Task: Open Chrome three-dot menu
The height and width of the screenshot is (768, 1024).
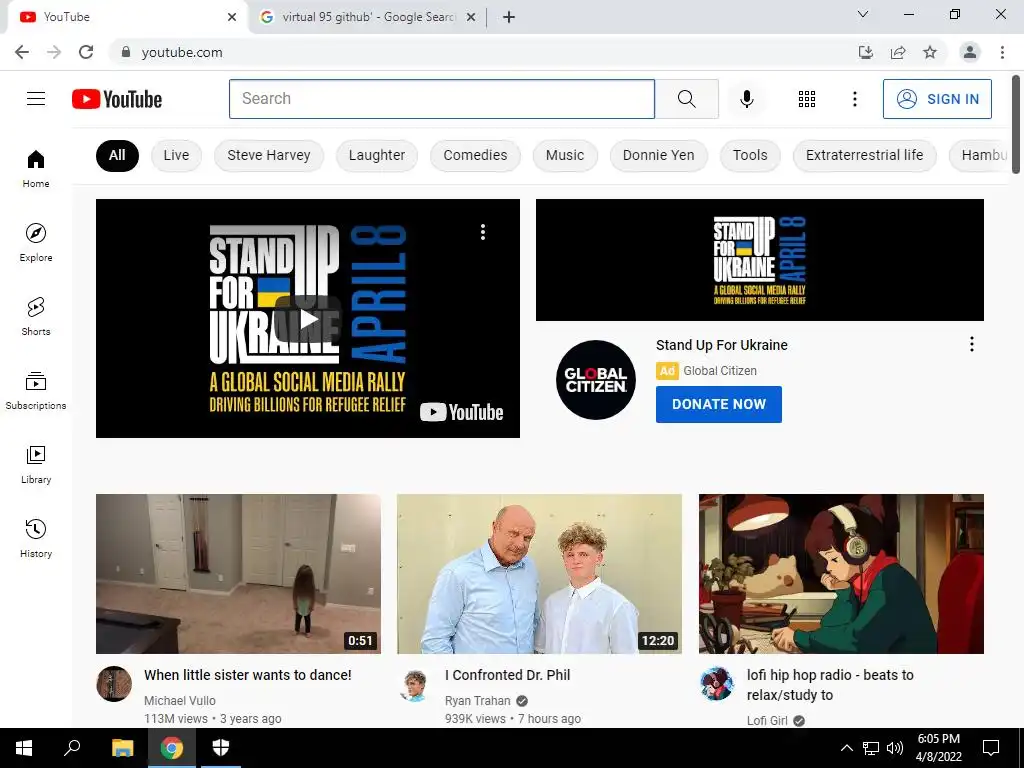Action: pyautogui.click(x=1002, y=52)
